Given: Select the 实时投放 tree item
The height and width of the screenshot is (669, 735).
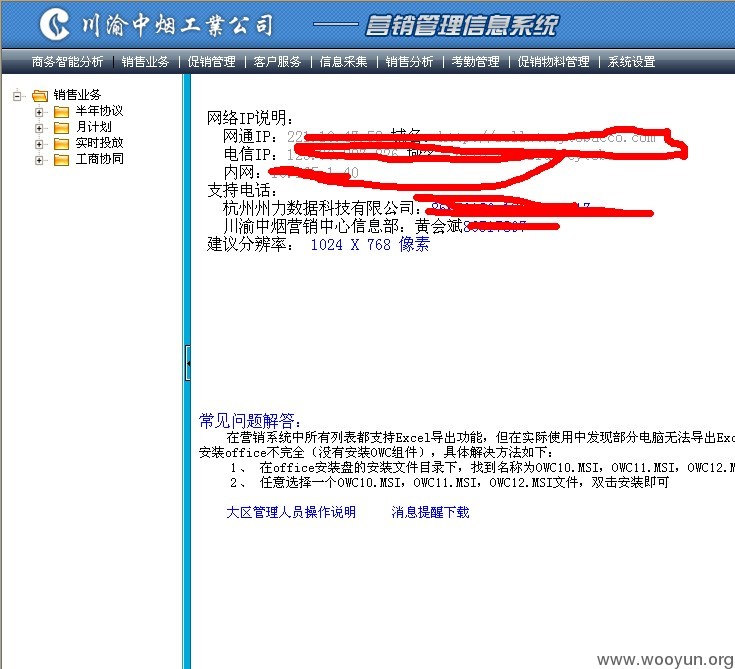Looking at the screenshot, I should [x=99, y=143].
